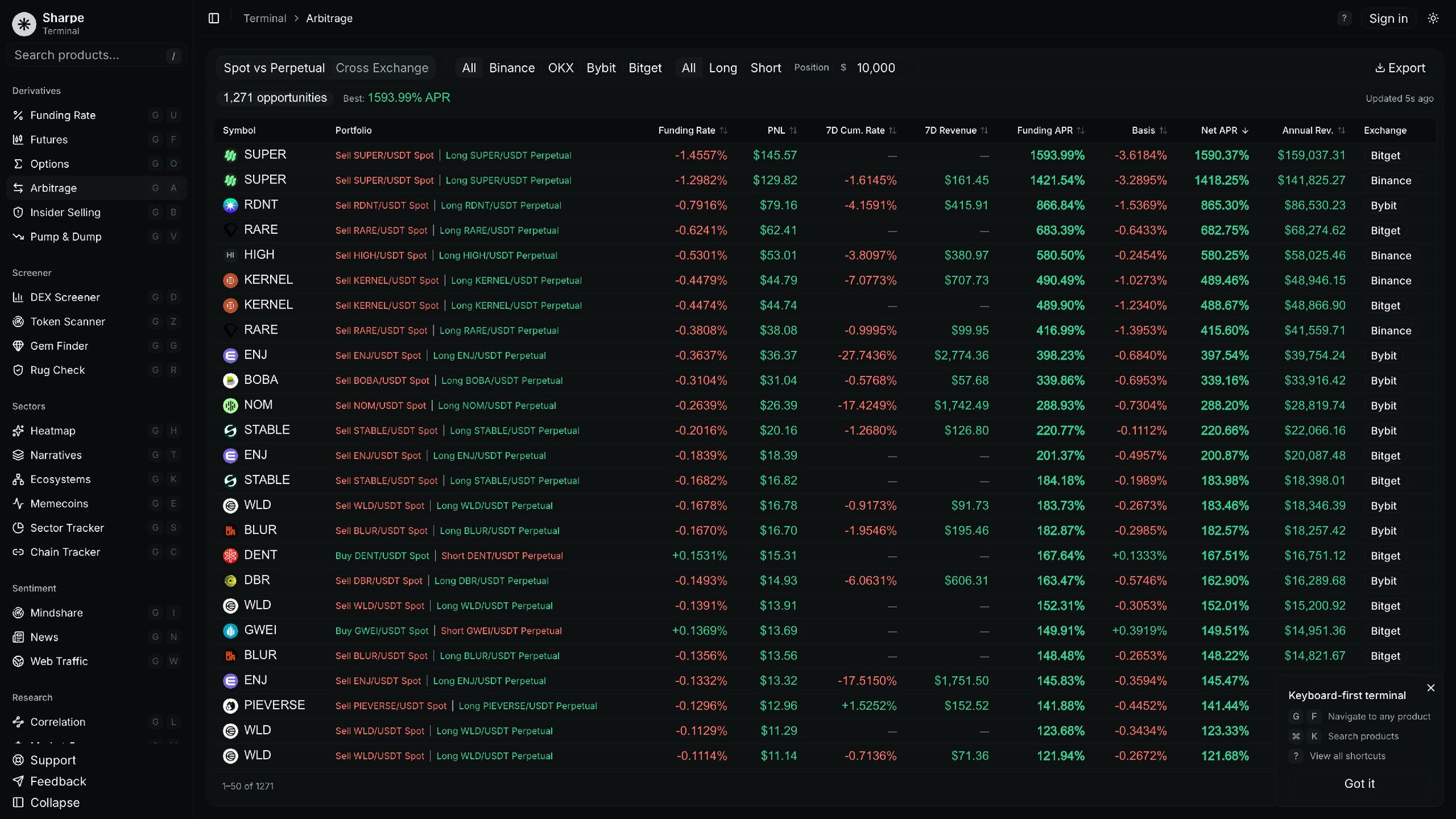Open Gem Finder screener
1456x819 pixels.
(x=59, y=346)
